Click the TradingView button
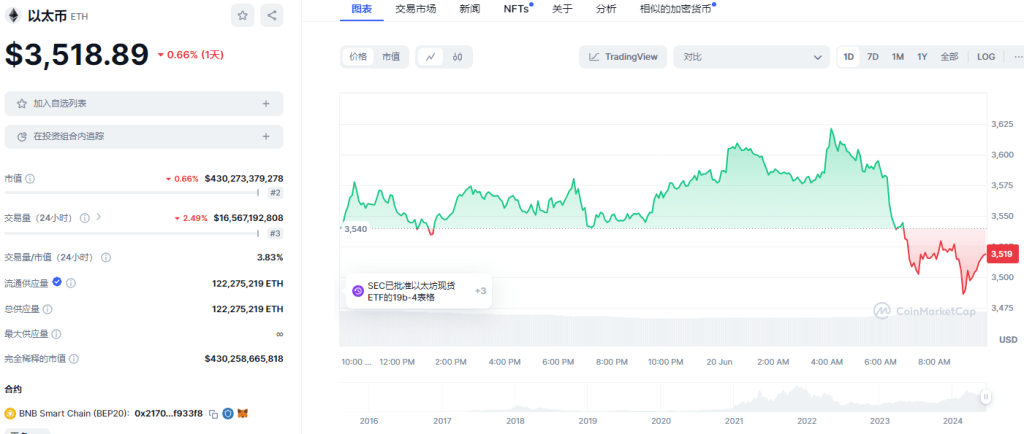The height and width of the screenshot is (434, 1024). (x=623, y=57)
